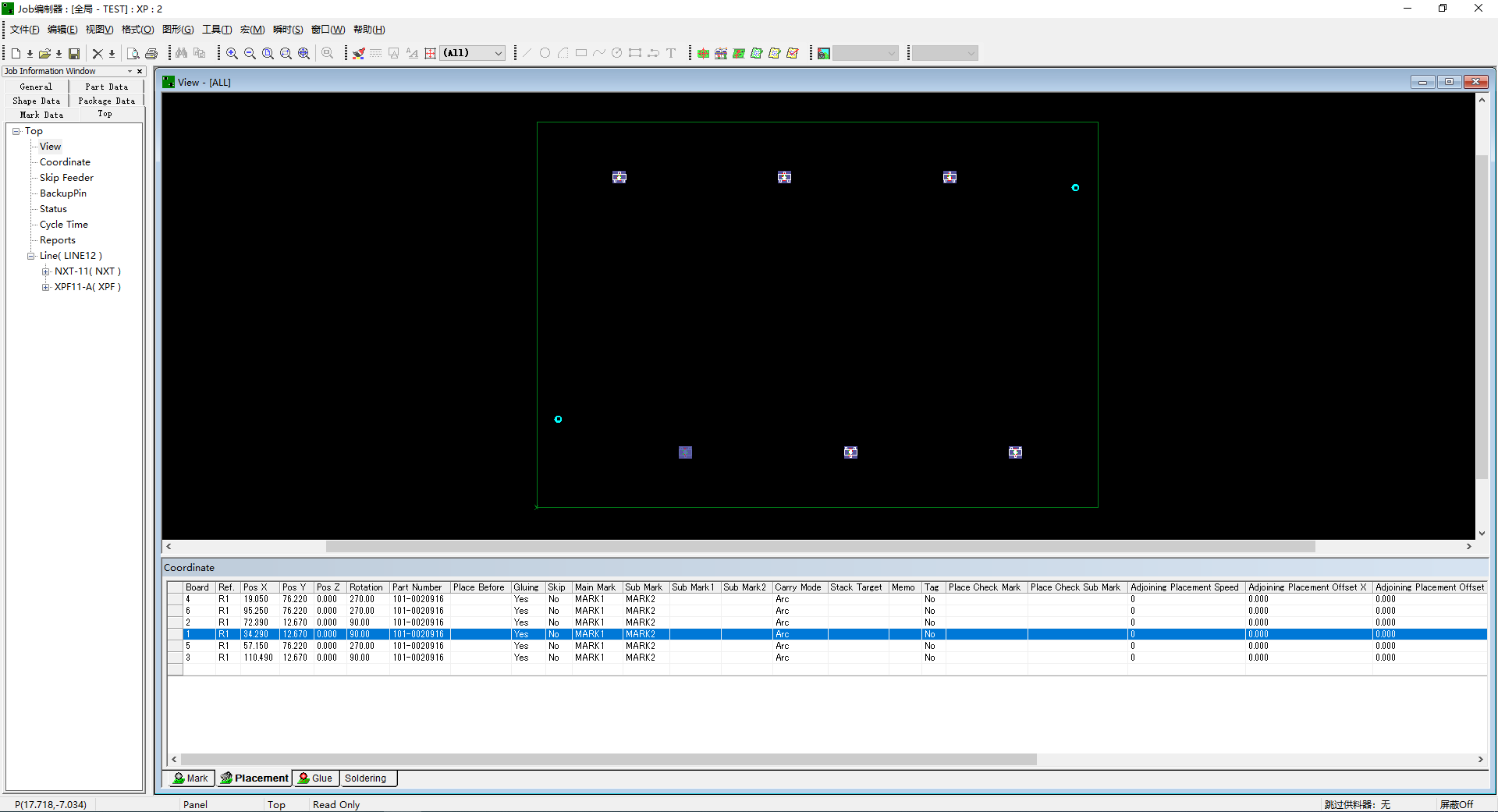Screen dimensions: 1498x812
Task: Open file using the folder icon
Action: [x=44, y=54]
